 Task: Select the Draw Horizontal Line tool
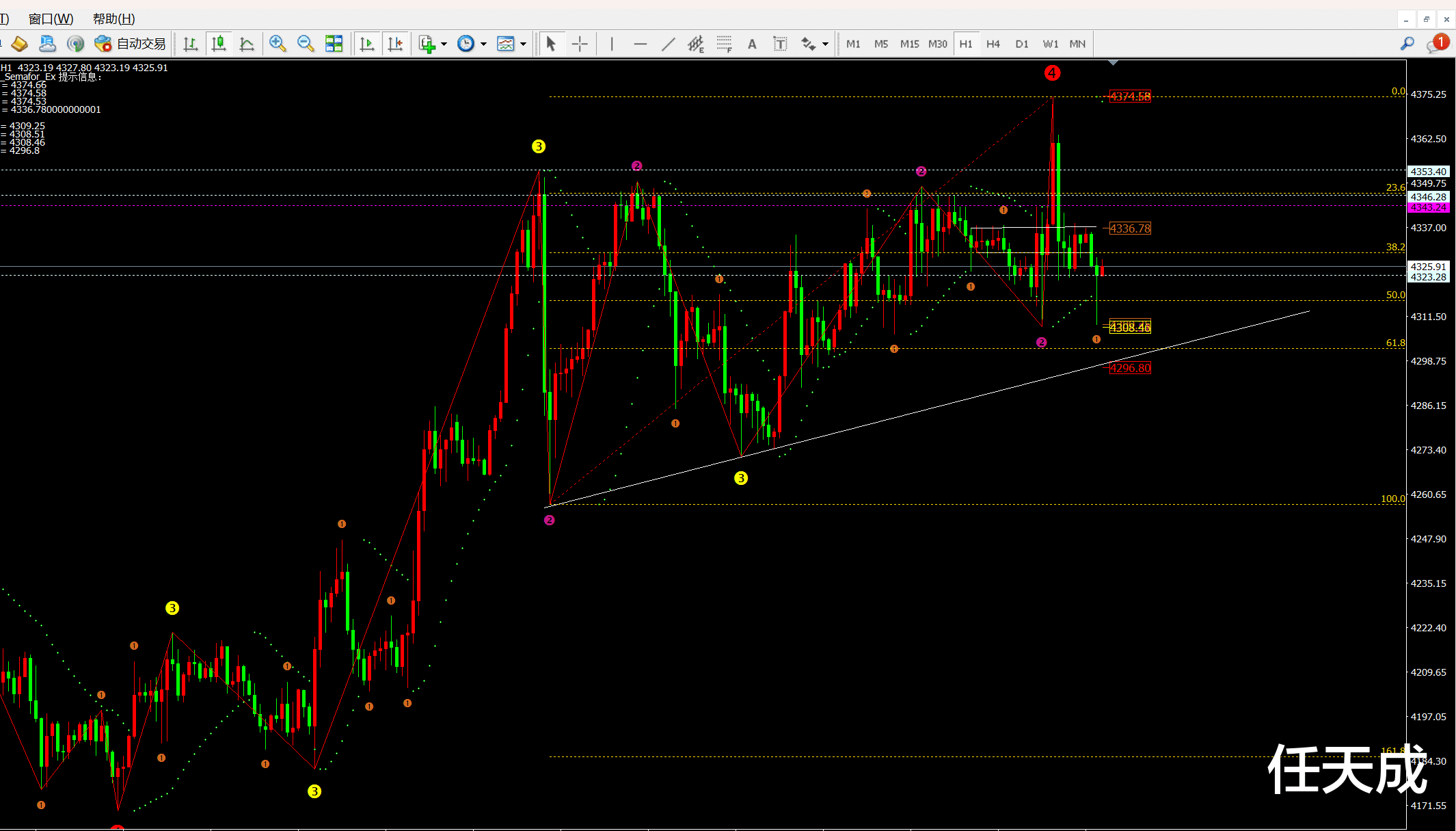tap(640, 44)
